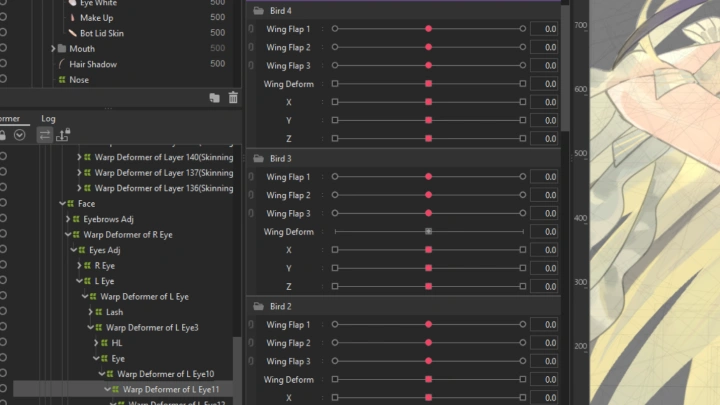The width and height of the screenshot is (720, 405).
Task: Toggle visibility circle for Warp Deformer of L Eye11
Action: click(x=3, y=389)
